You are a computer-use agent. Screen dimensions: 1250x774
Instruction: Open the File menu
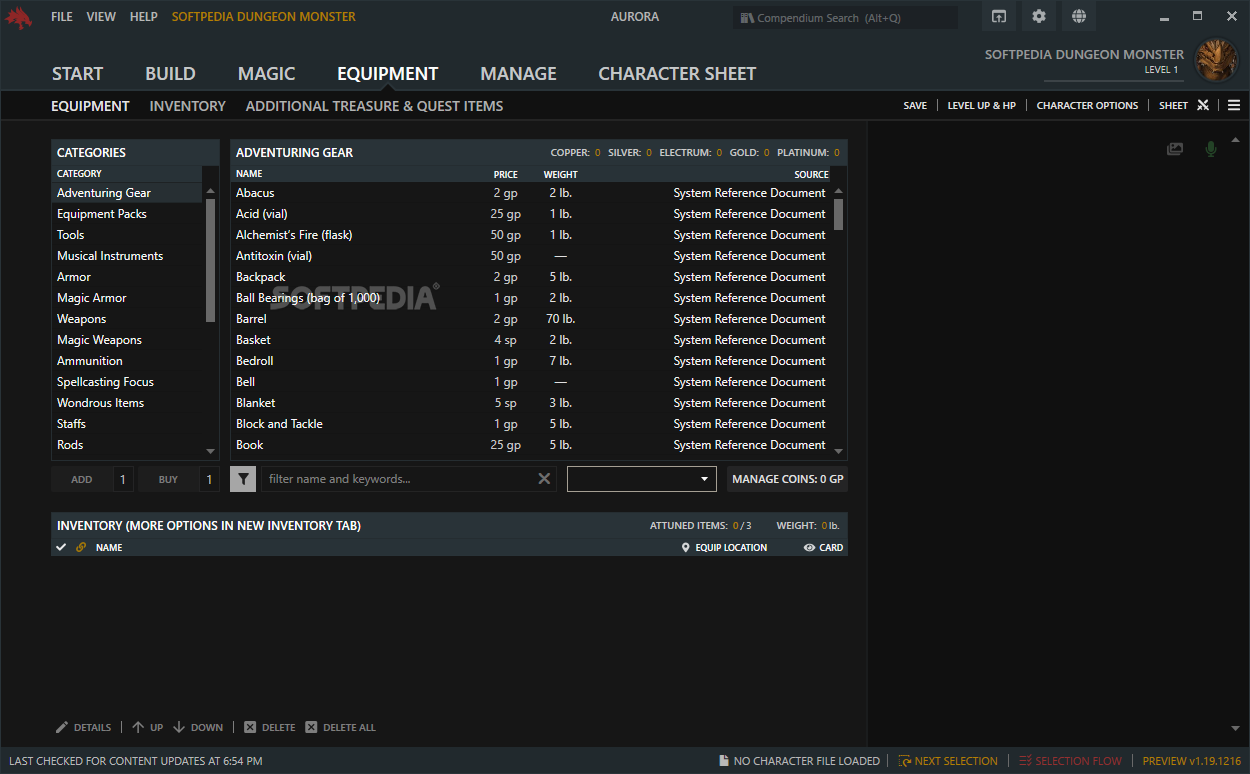click(x=62, y=17)
